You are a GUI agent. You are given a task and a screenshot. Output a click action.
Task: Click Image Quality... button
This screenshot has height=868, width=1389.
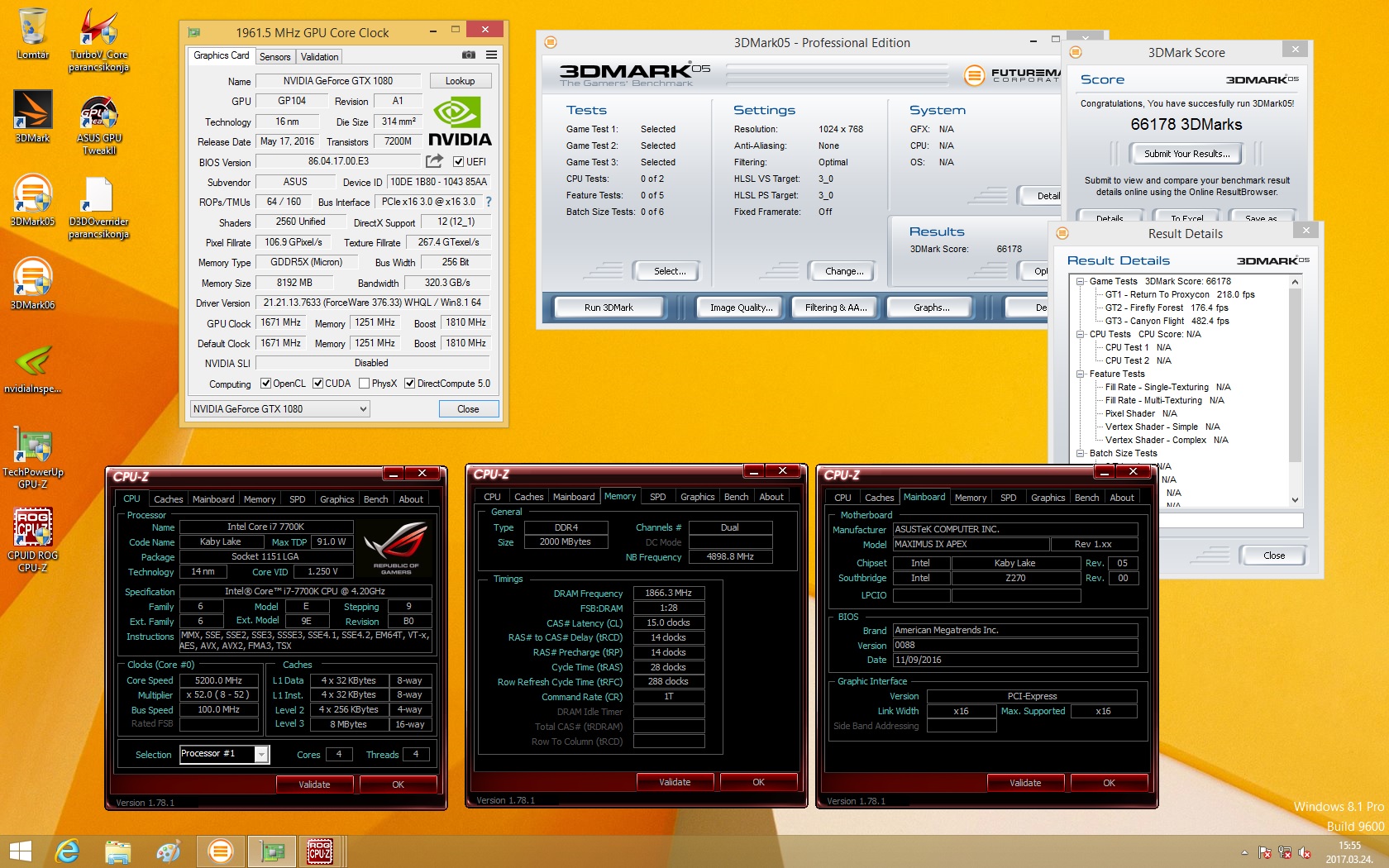click(x=742, y=308)
